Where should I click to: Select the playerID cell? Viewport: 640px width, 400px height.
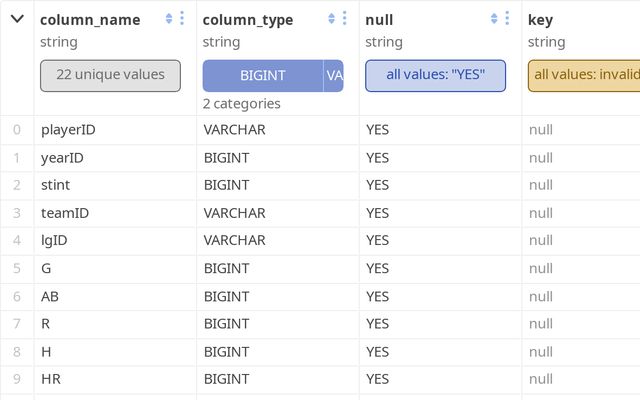[69, 129]
